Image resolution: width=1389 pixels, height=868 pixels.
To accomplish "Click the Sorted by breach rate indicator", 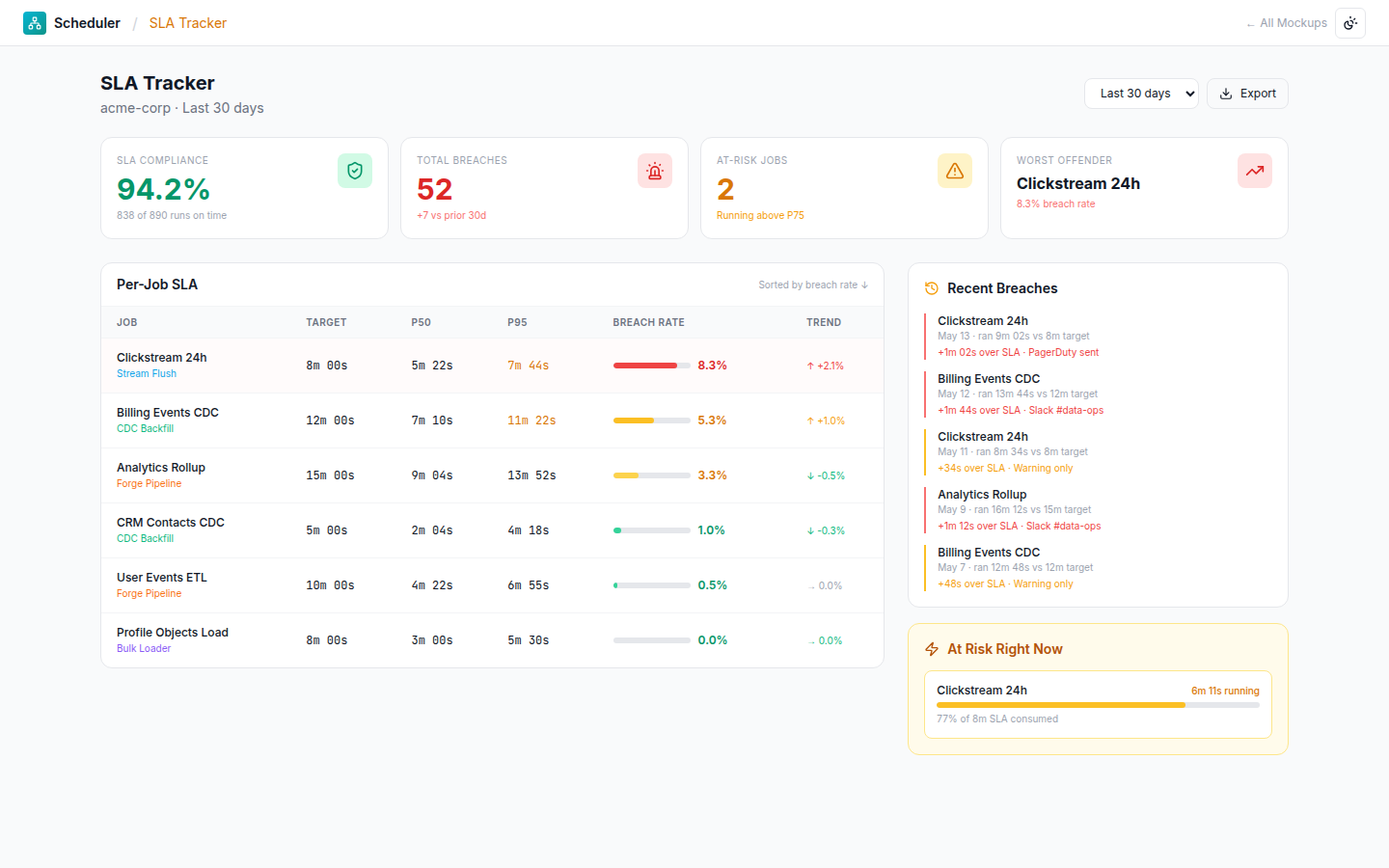I will pyautogui.click(x=813, y=285).
